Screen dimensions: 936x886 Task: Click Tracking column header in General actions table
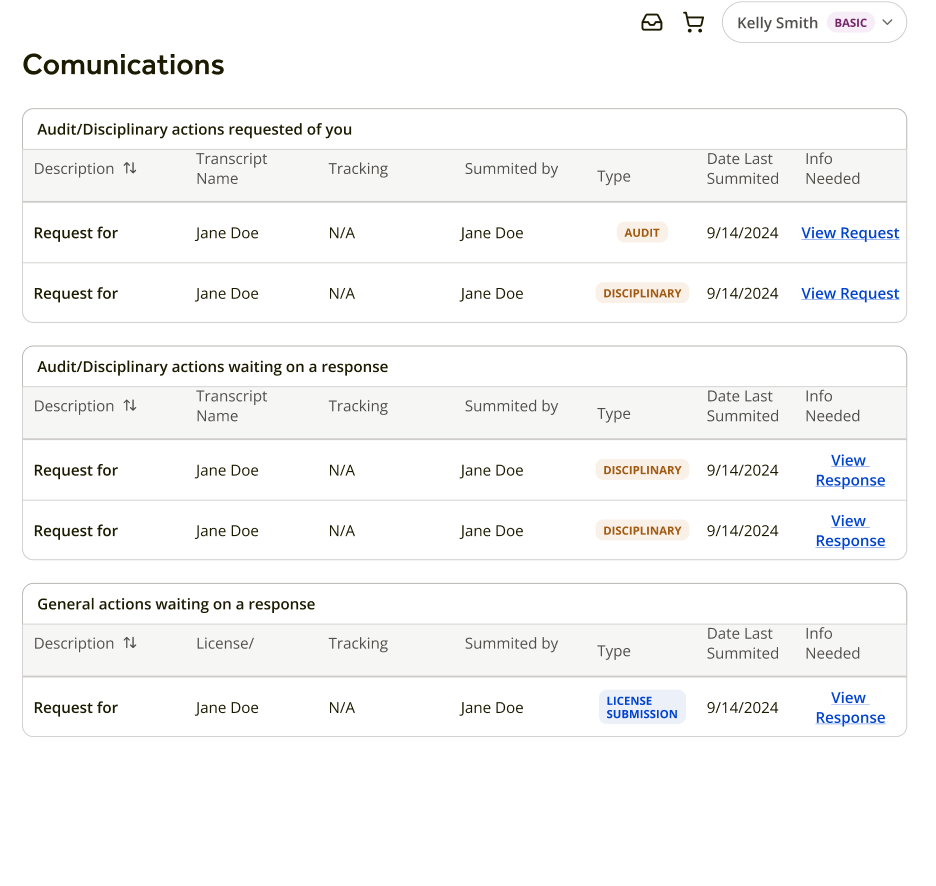(358, 643)
